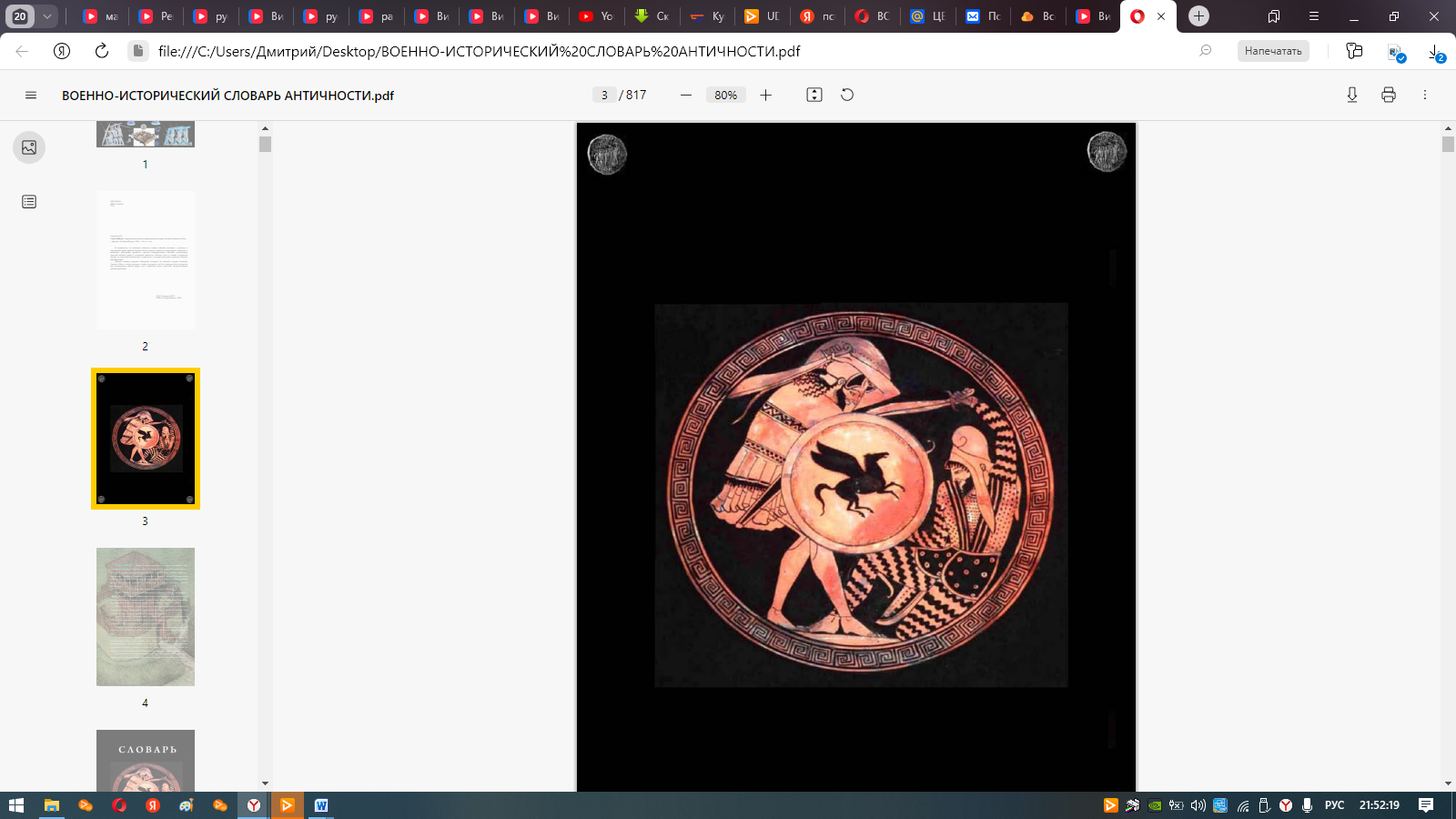Open File Explorer from taskbar
Viewport: 1456px width, 819px height.
[52, 805]
